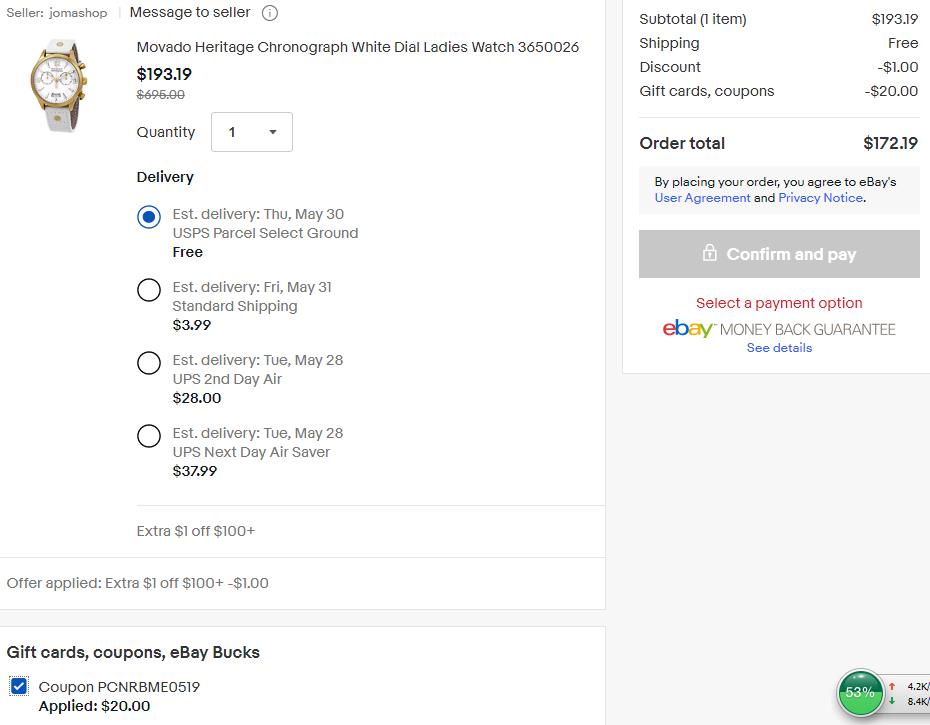Click the red upload speed arrow indicator
Viewport: 930px width, 725px height.
click(891, 686)
